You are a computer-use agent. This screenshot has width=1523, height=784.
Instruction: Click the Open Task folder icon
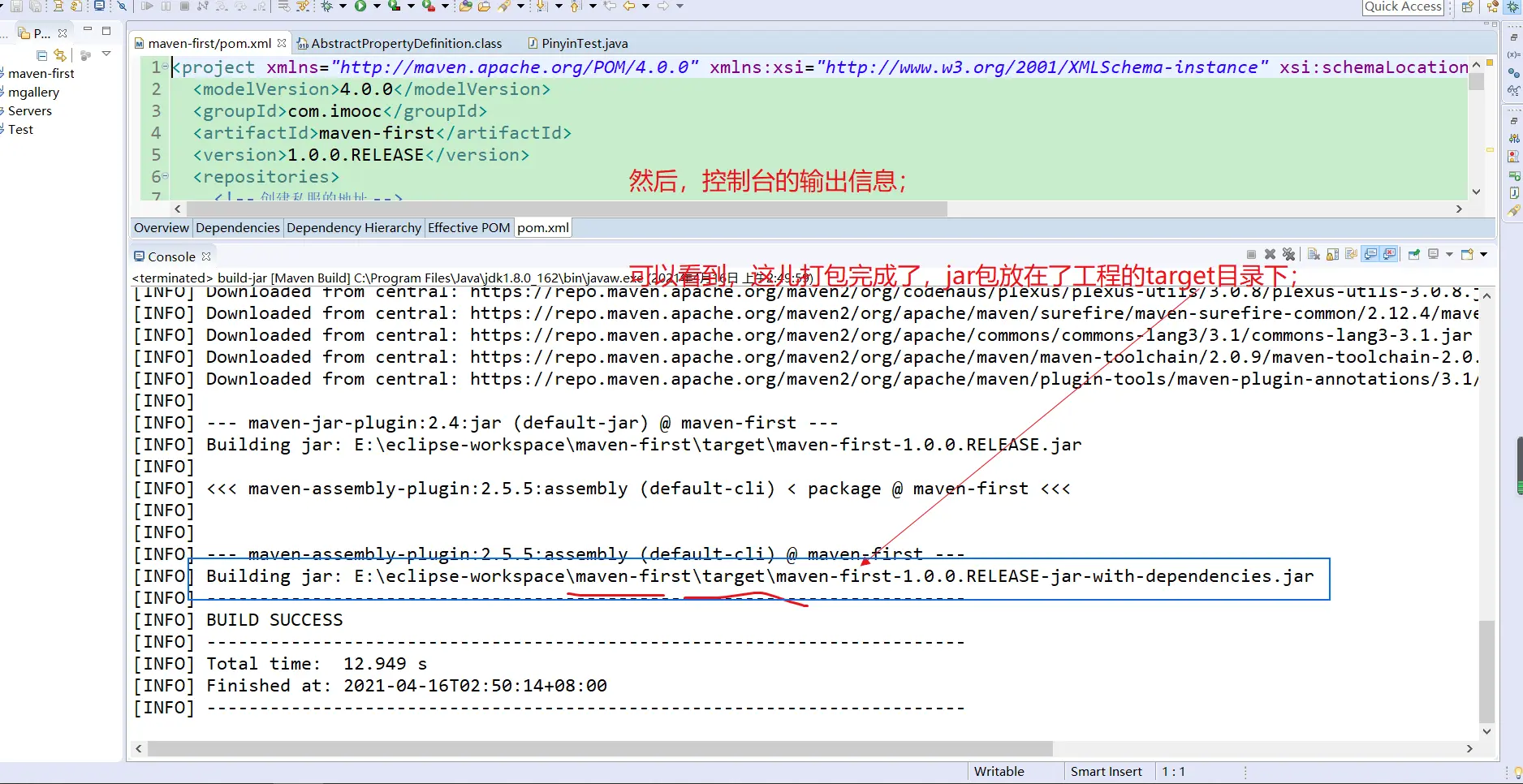[x=484, y=6]
